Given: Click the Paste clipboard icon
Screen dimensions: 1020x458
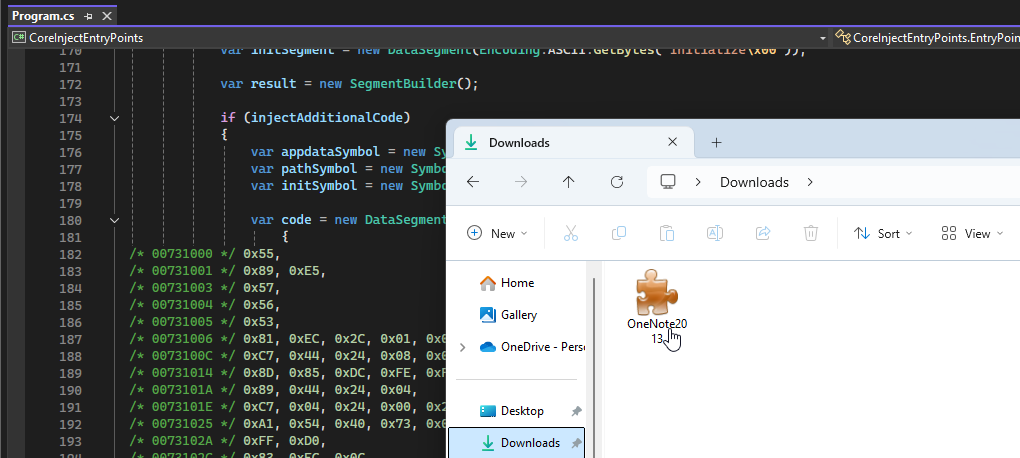Looking at the screenshot, I should [667, 233].
